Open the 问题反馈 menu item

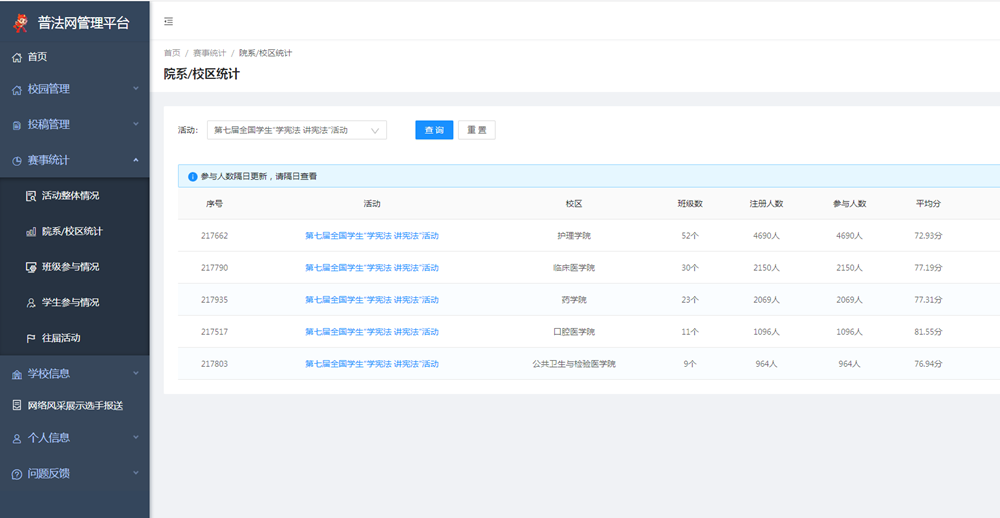[x=75, y=473]
